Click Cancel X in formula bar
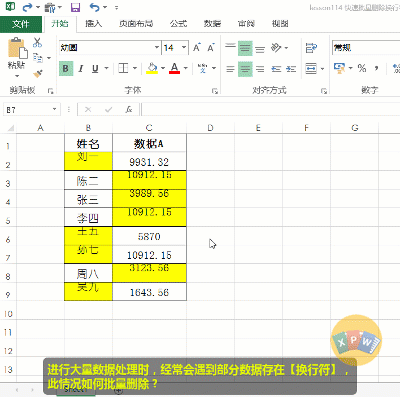 point(88,109)
